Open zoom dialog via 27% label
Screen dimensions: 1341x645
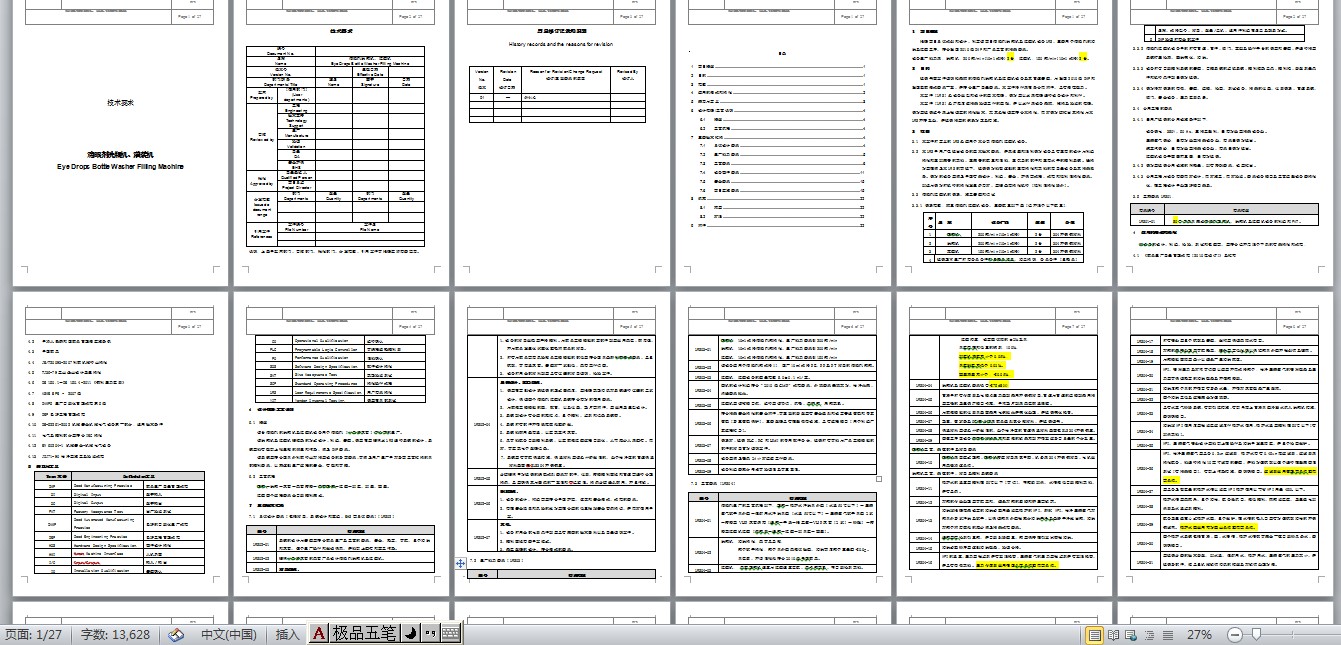[x=1199, y=634]
